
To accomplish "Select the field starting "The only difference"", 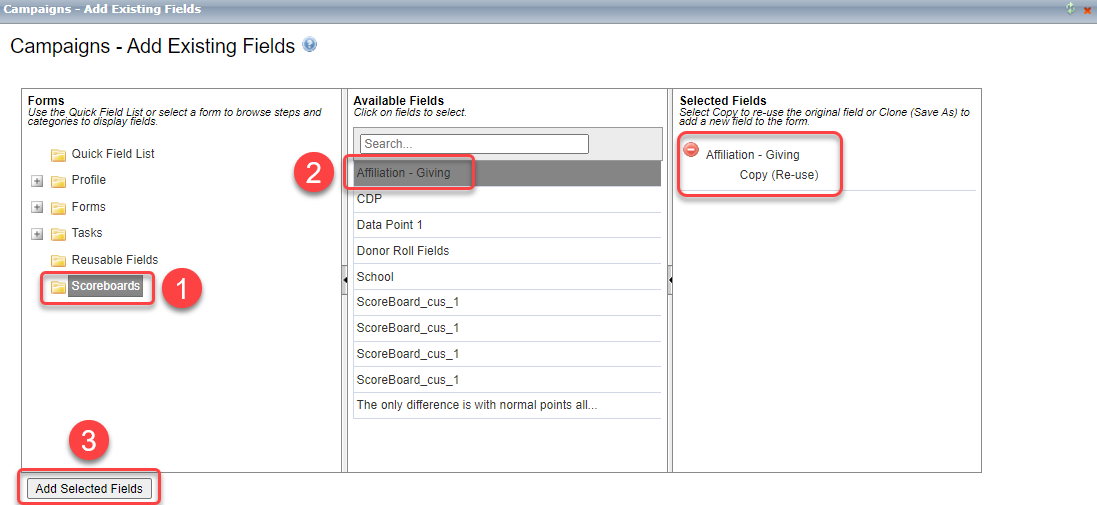I will click(x=476, y=405).
